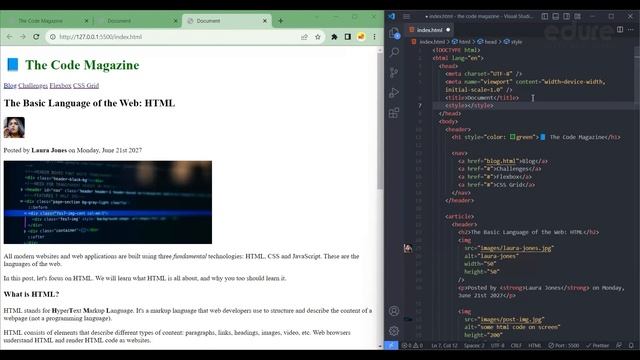The image size is (640, 360).
Task: Change the UTF-8 encoding in status bar
Action: [x=498, y=345]
